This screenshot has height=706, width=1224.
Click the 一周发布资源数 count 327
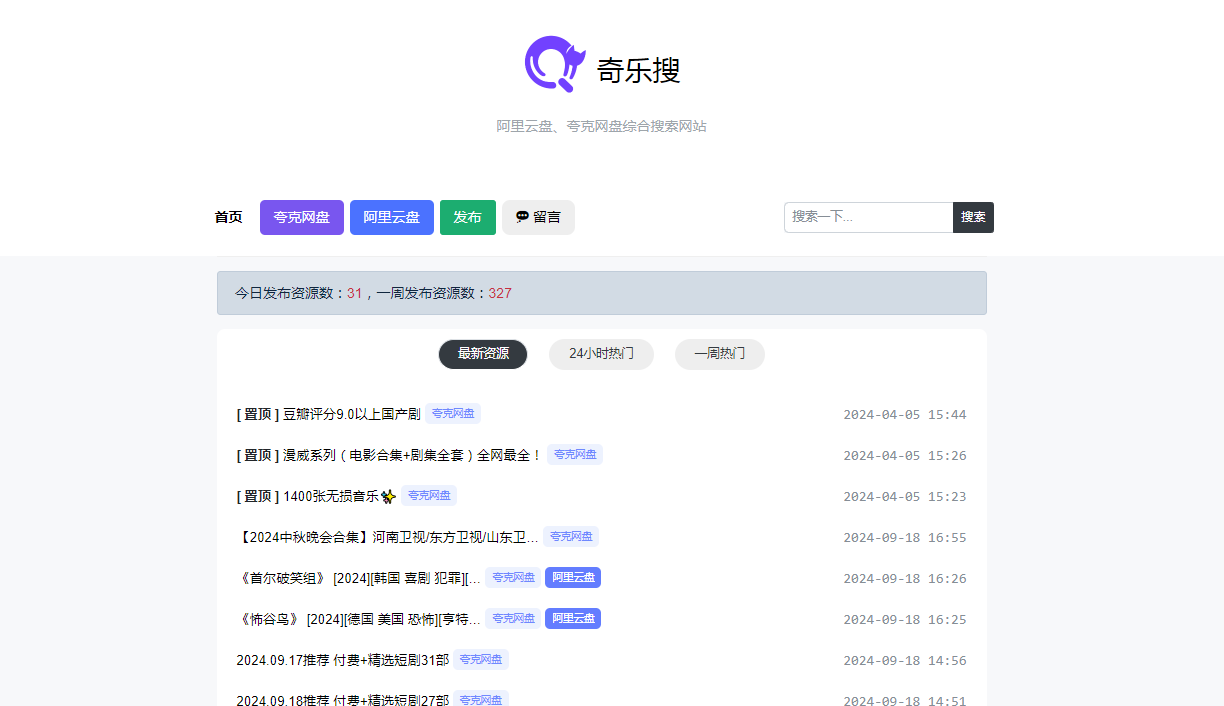(500, 293)
